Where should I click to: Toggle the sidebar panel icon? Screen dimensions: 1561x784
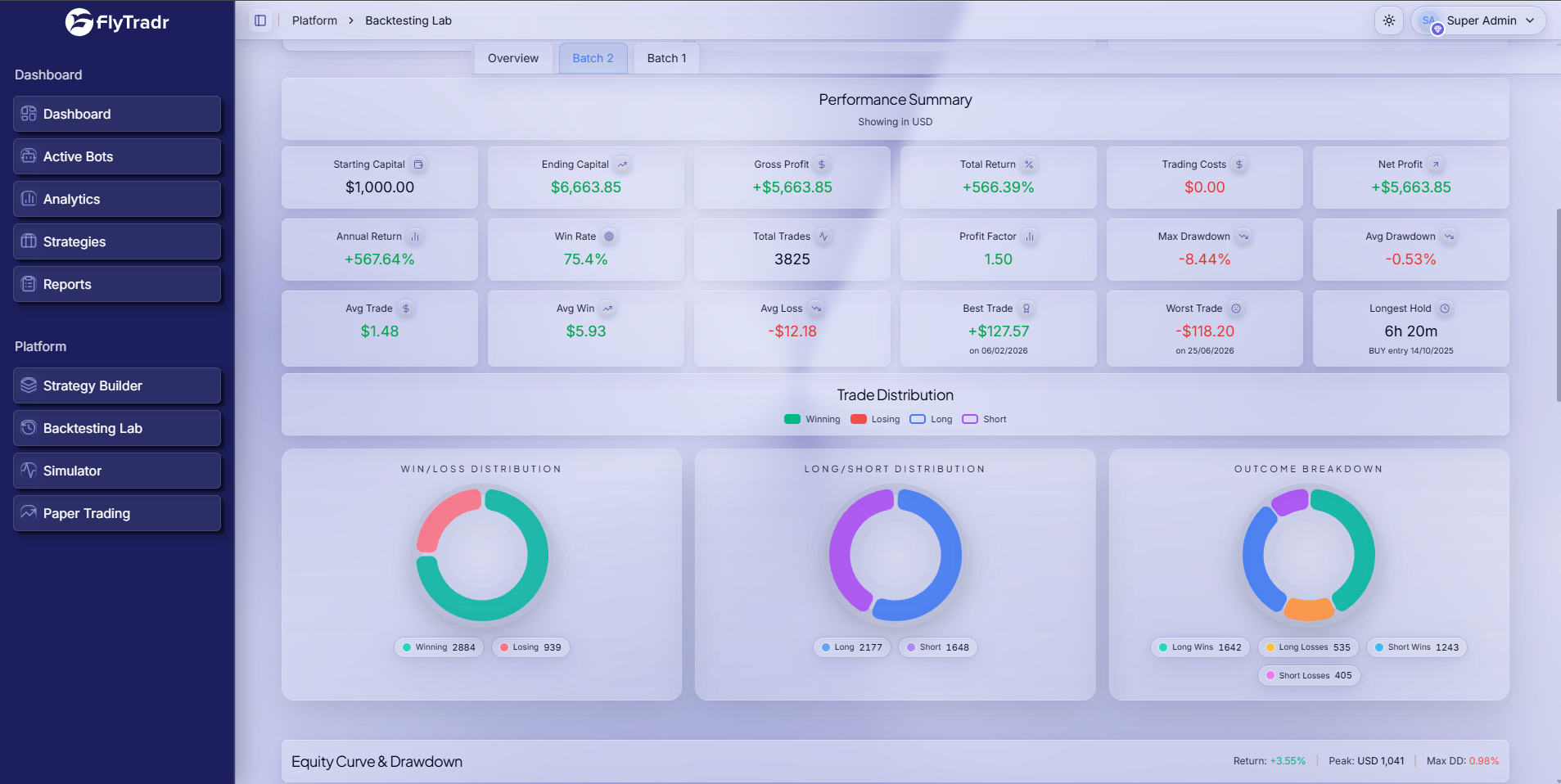[260, 20]
